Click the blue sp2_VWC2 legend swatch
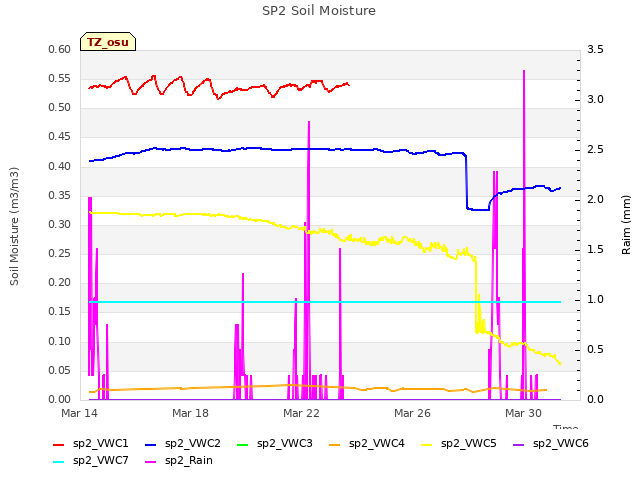 pos(151,444)
